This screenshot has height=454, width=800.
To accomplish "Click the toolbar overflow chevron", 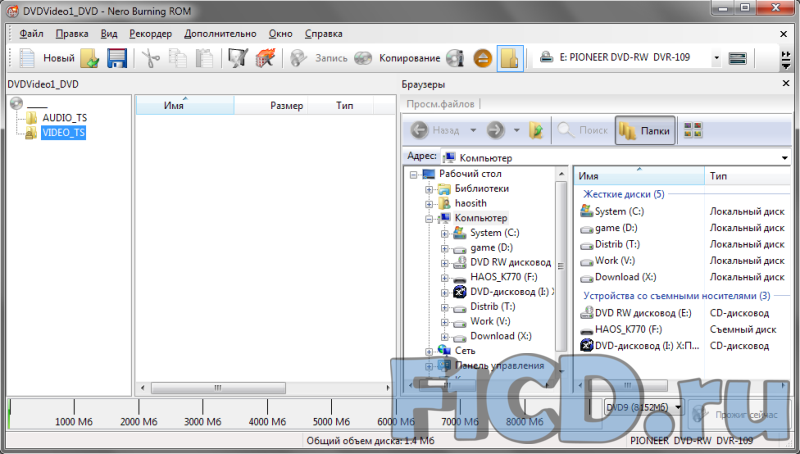I will click(786, 59).
